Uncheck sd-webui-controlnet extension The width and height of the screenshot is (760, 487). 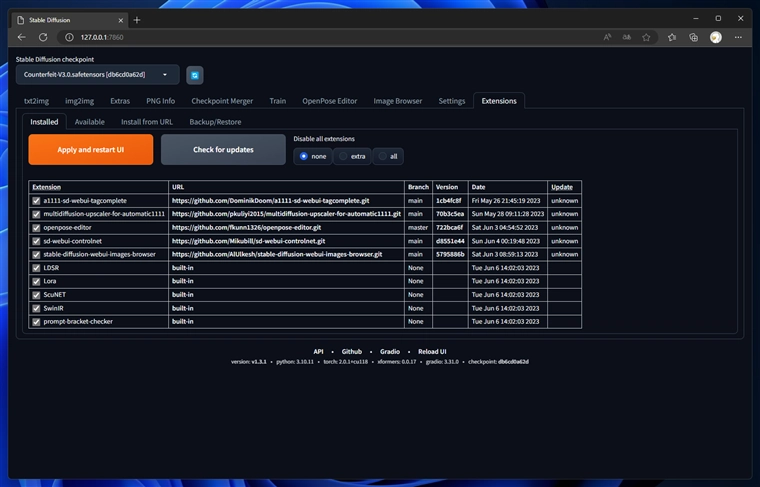pyautogui.click(x=36, y=241)
